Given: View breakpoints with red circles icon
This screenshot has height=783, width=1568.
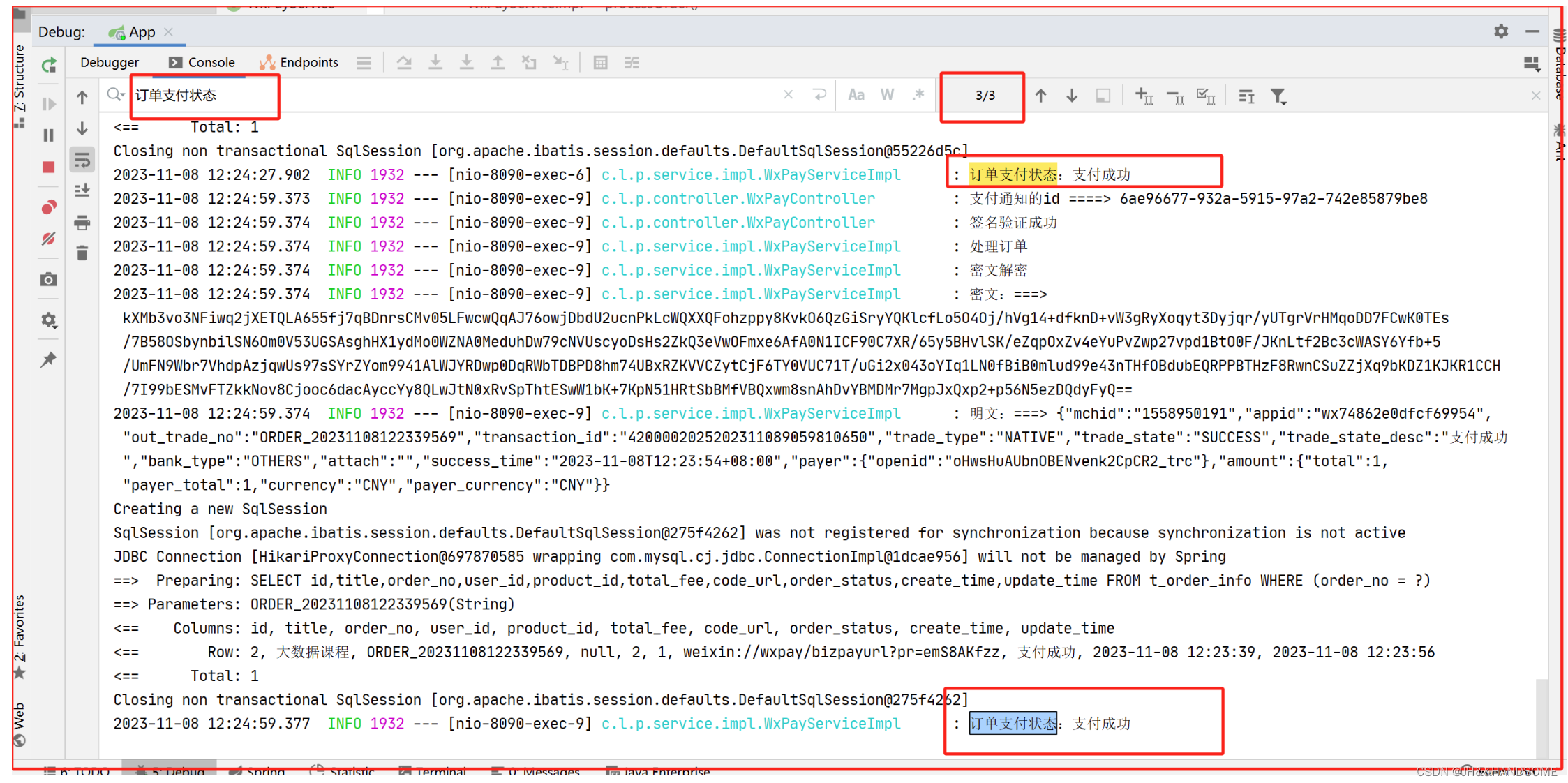Looking at the screenshot, I should (49, 207).
